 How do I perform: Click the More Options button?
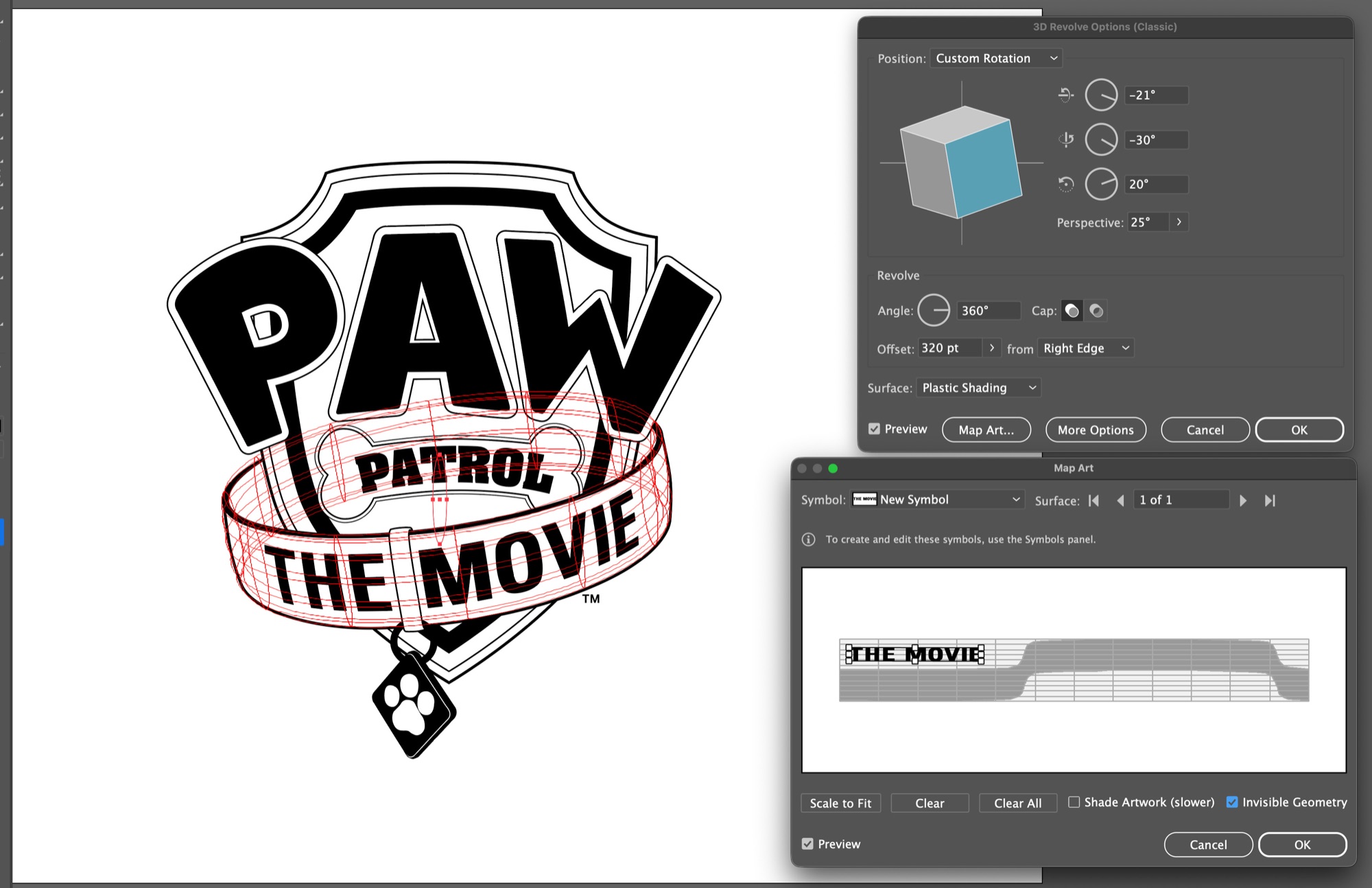click(1096, 430)
